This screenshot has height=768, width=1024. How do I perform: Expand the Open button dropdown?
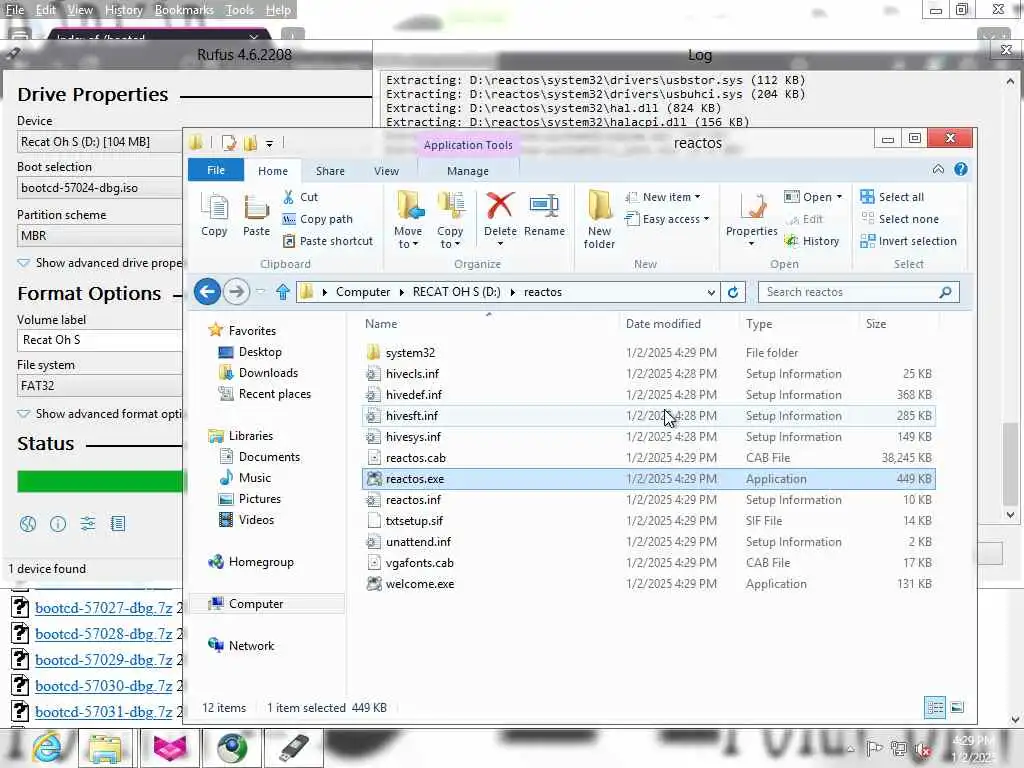tap(839, 197)
